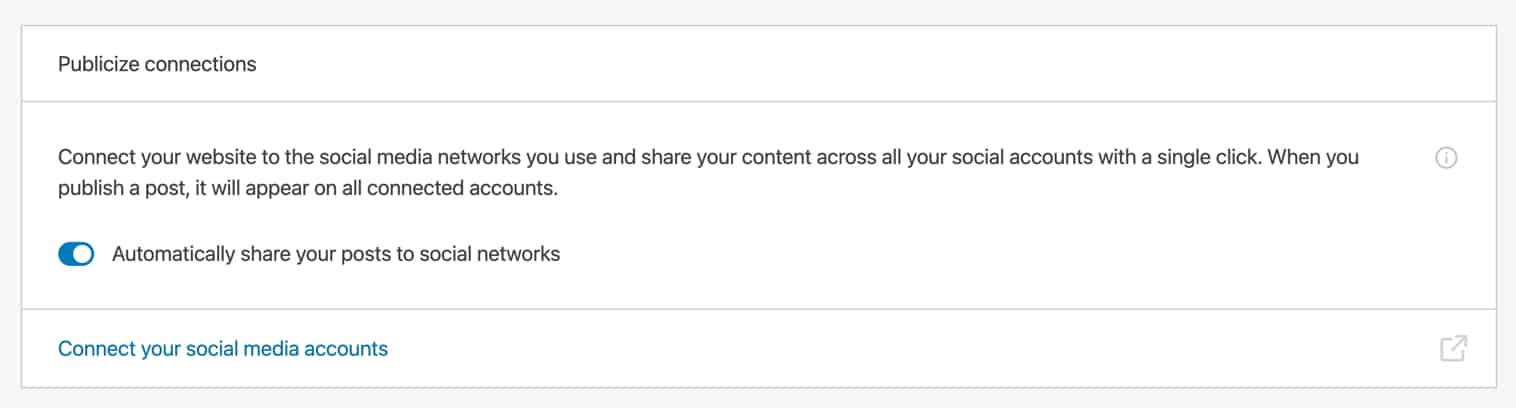Viewport: 1516px width, 408px height.
Task: Click the 'Publicize connections' heading
Action: (157, 64)
